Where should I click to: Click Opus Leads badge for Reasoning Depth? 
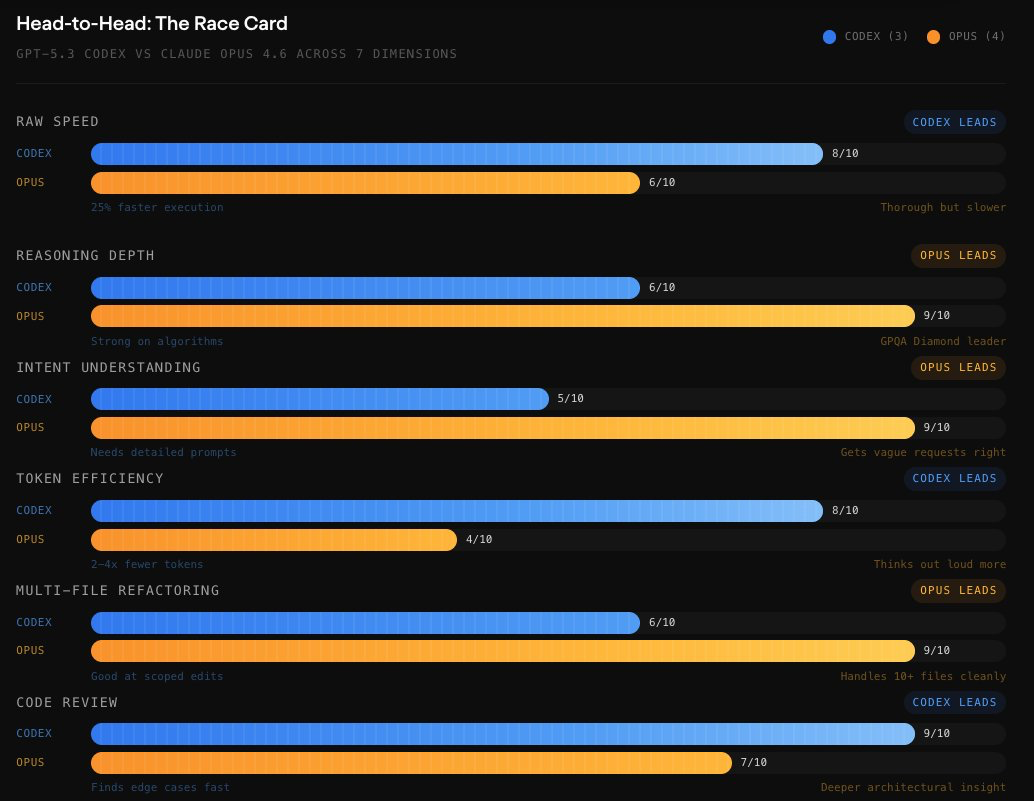click(958, 255)
